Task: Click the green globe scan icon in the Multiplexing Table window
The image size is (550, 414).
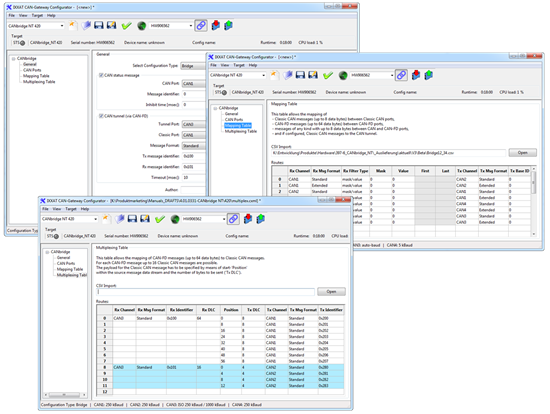Action: pos(175,219)
